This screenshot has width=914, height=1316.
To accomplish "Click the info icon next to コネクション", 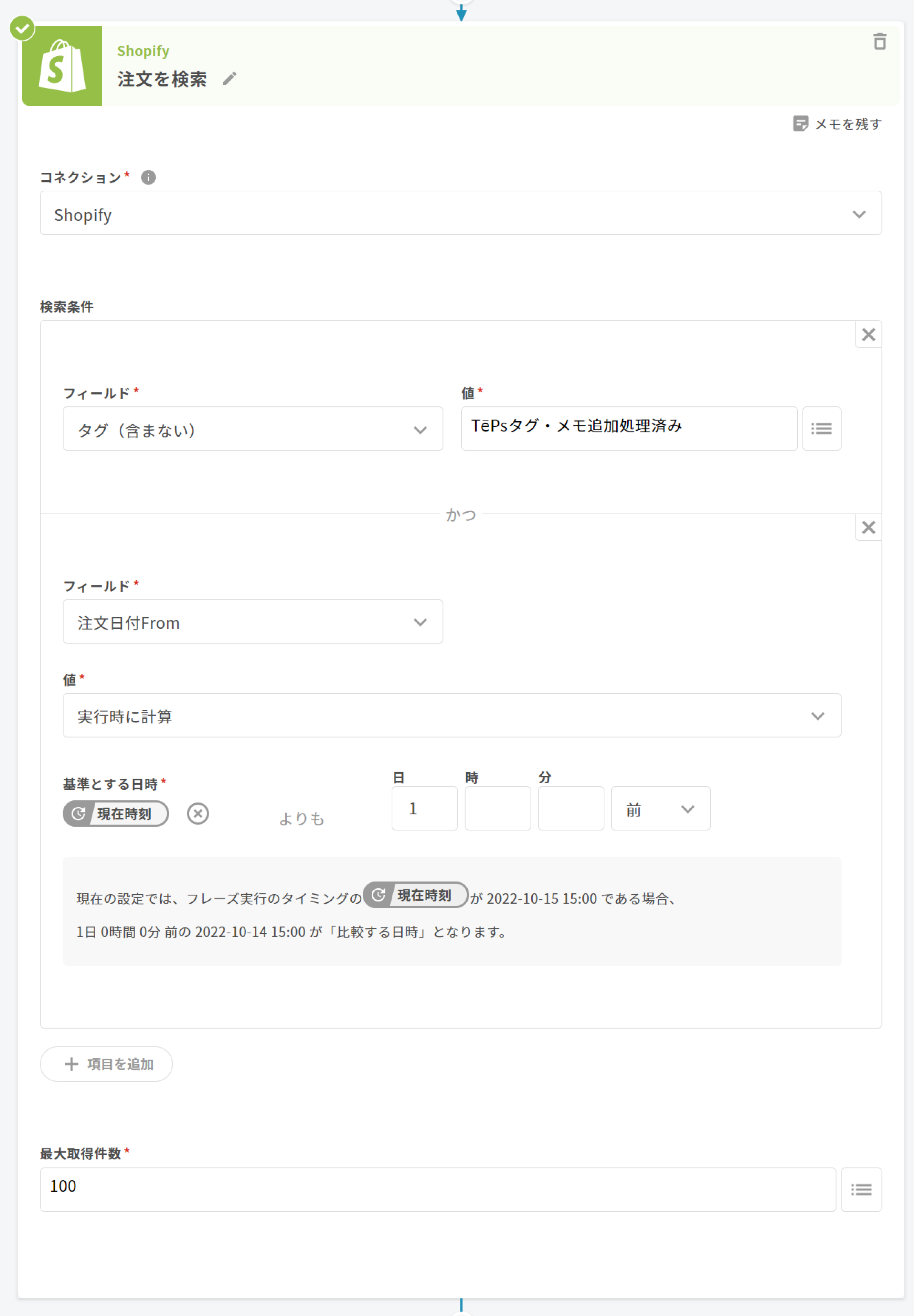I will coord(148,177).
